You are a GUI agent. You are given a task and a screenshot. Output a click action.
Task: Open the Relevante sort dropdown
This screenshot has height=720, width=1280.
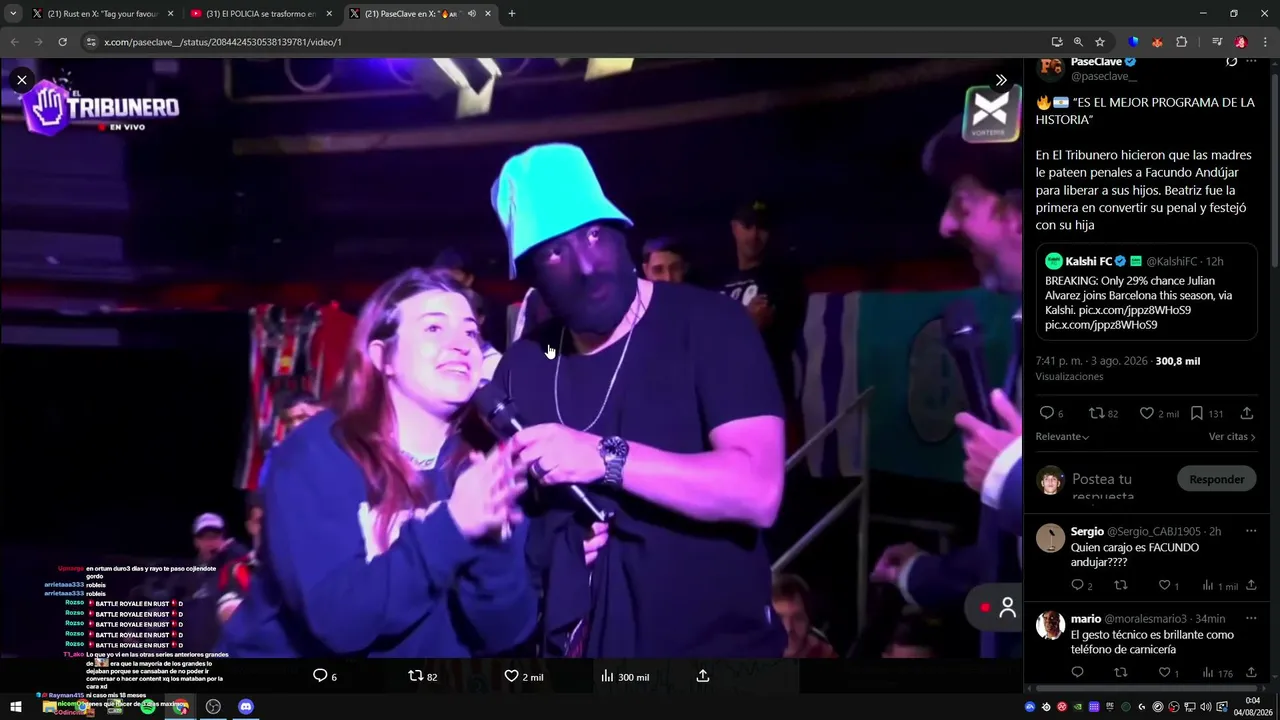click(x=1062, y=437)
